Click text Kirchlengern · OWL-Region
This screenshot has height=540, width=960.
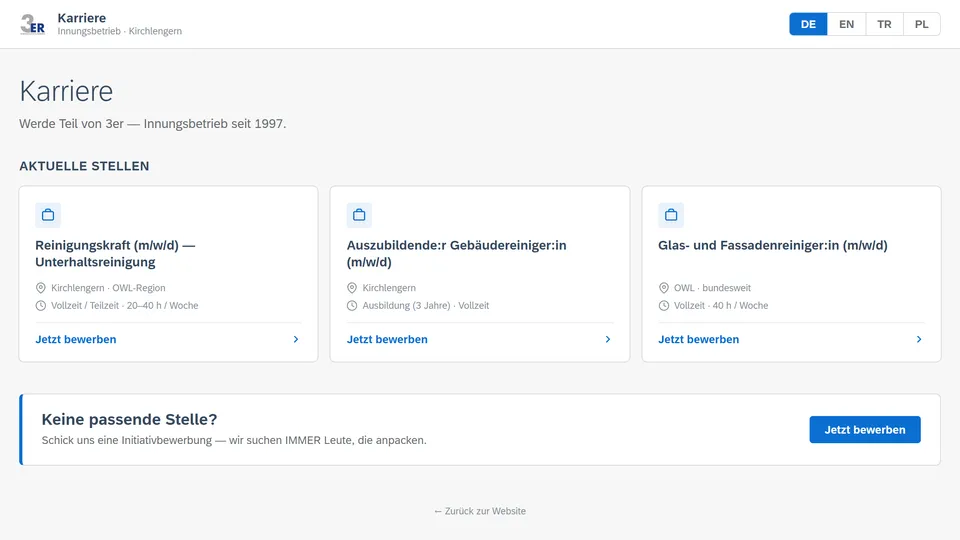(108, 288)
